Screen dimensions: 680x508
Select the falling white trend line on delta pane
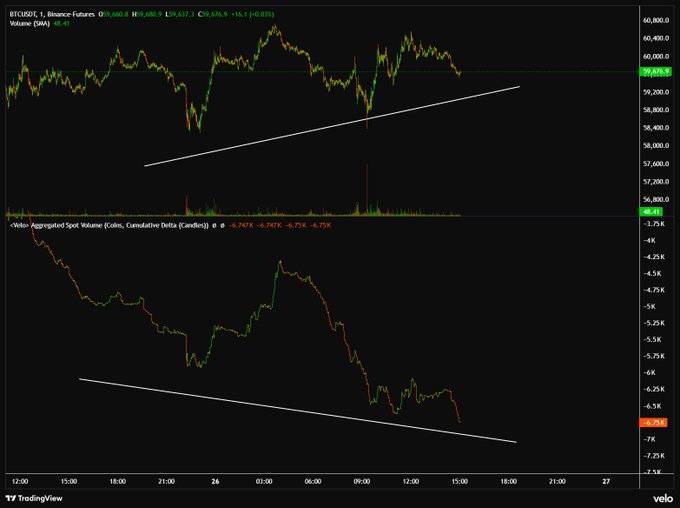tap(298, 410)
